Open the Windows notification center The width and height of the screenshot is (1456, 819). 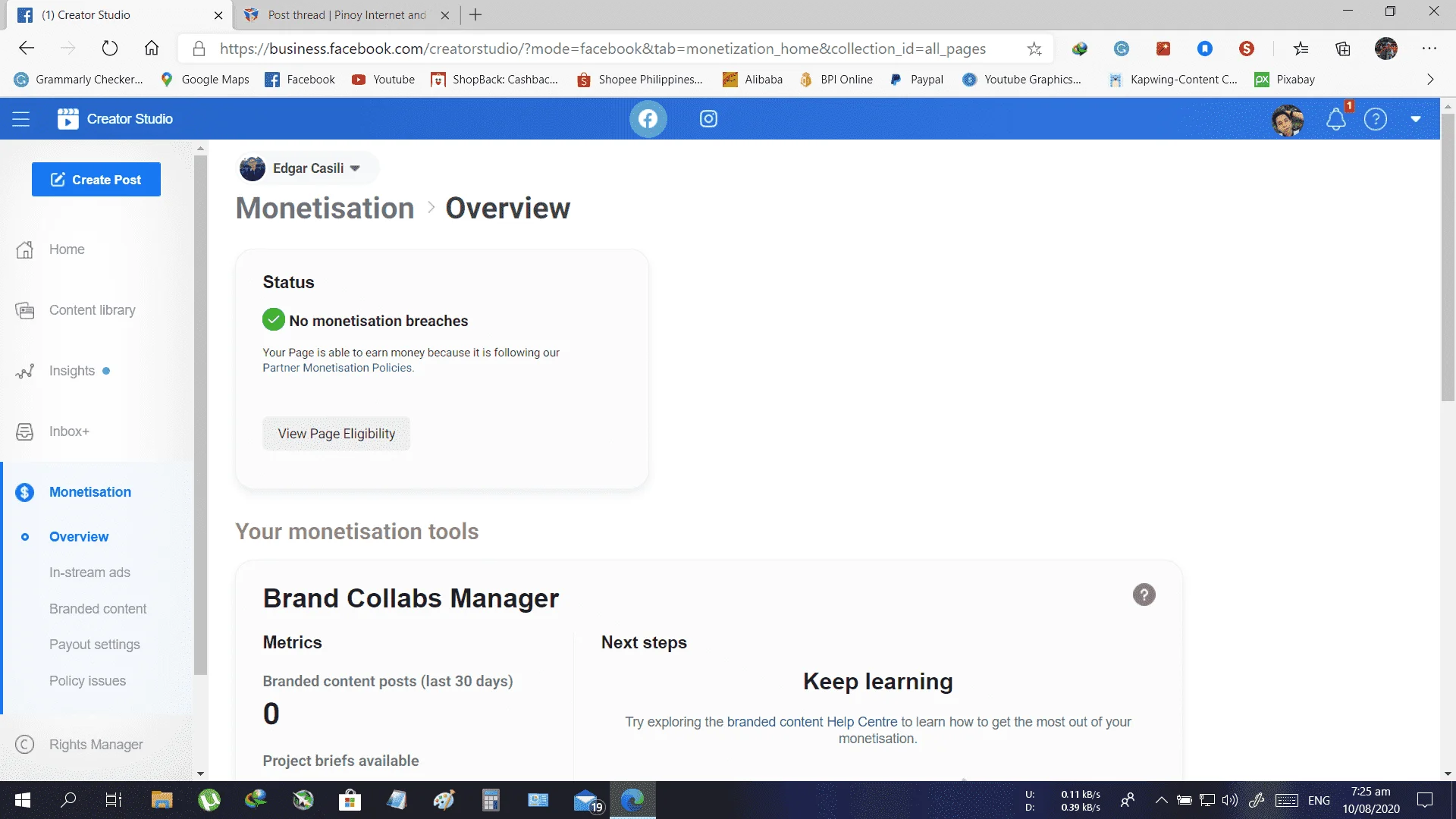tap(1425, 800)
